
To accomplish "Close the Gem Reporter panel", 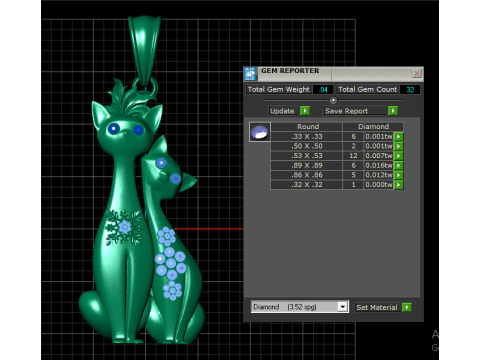I will pos(417,73).
